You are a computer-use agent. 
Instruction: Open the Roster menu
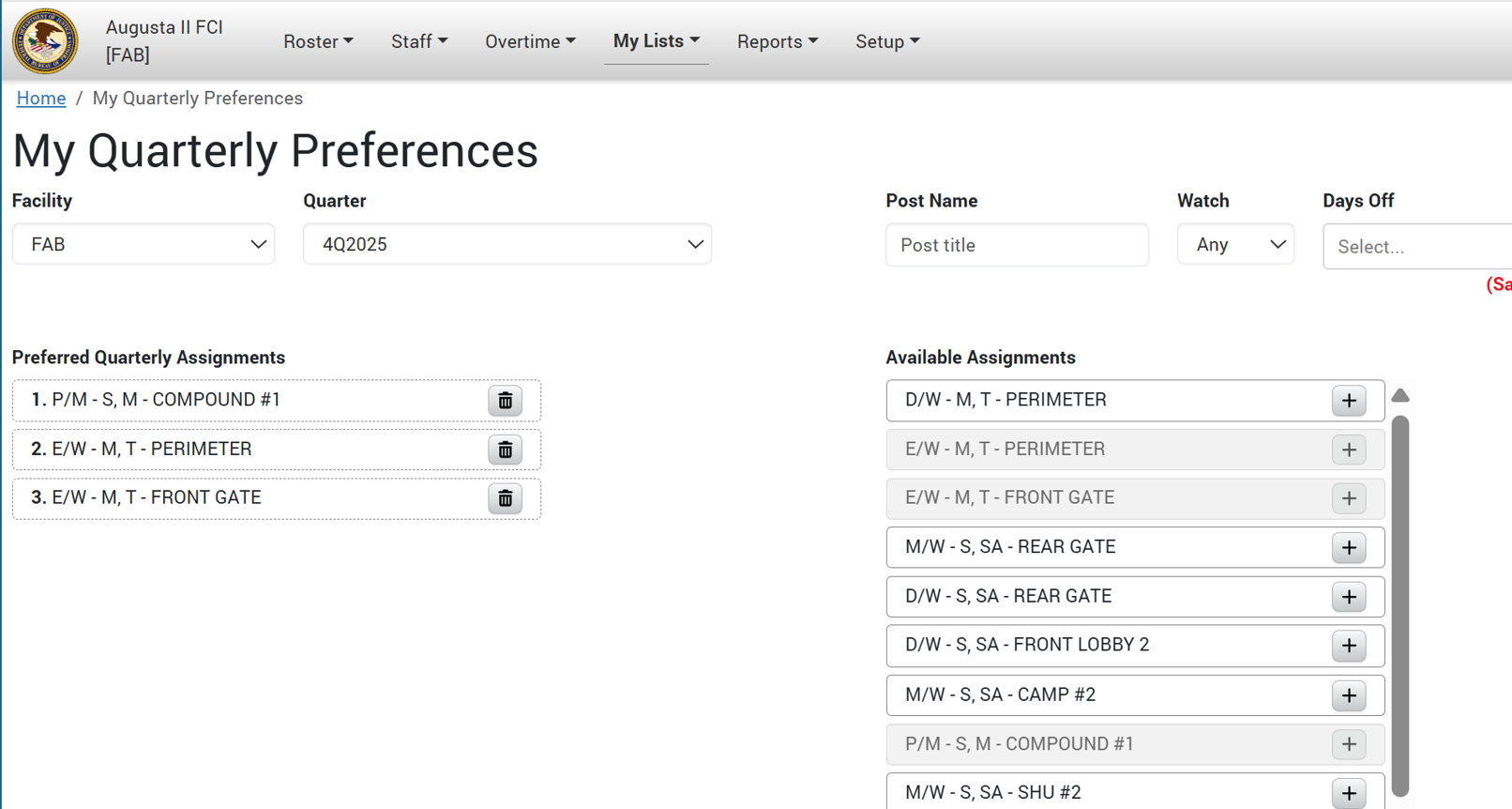coord(318,41)
